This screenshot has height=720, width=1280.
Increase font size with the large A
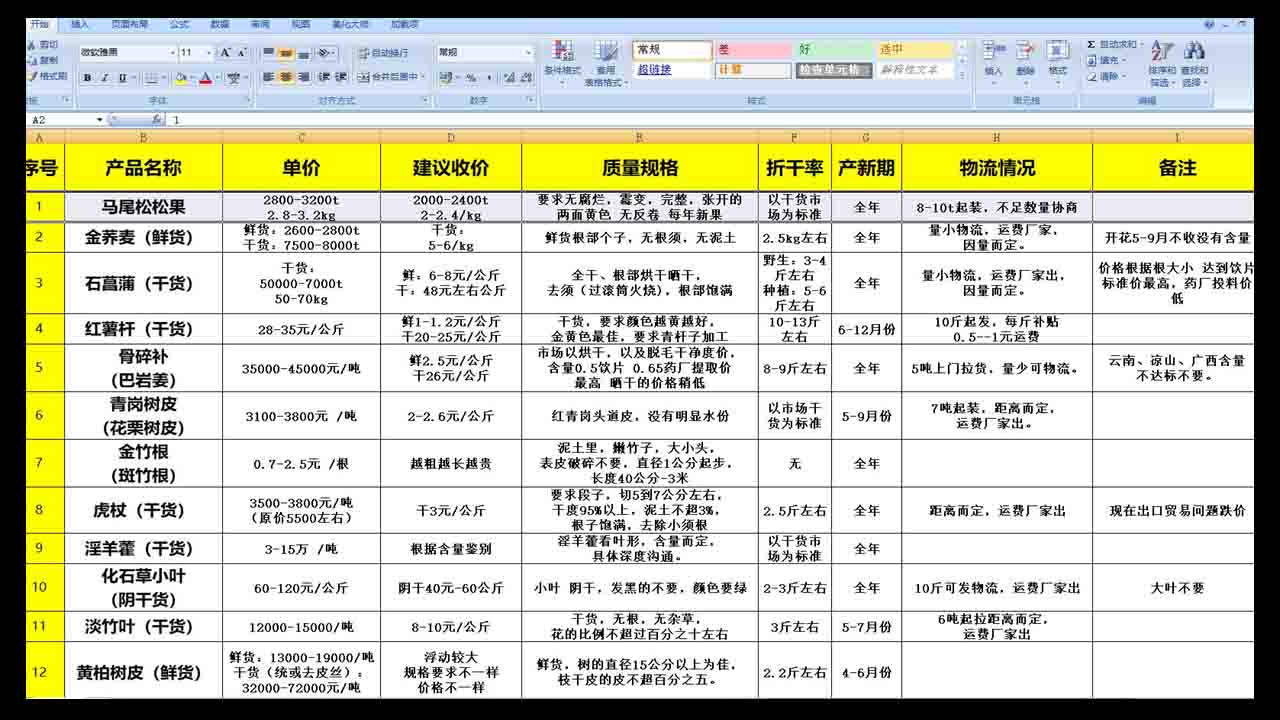[225, 53]
